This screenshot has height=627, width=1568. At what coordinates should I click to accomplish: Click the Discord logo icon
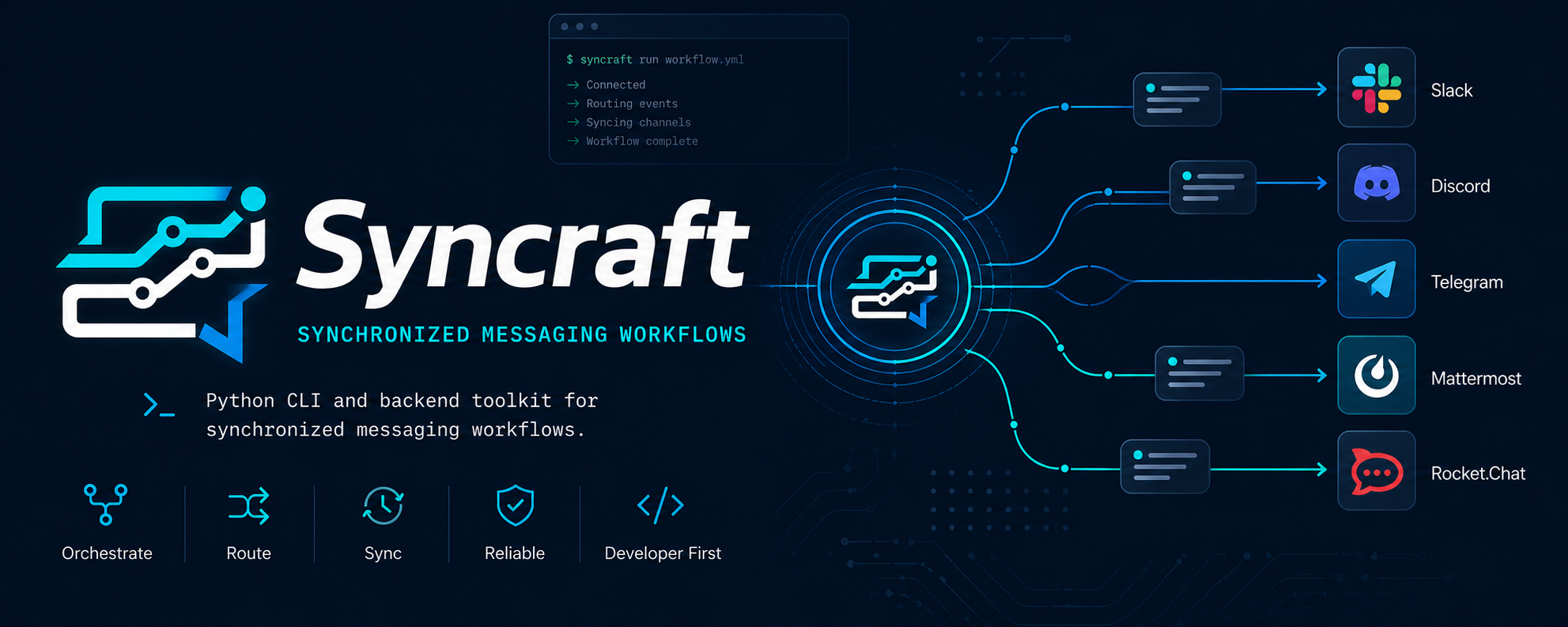1376,183
